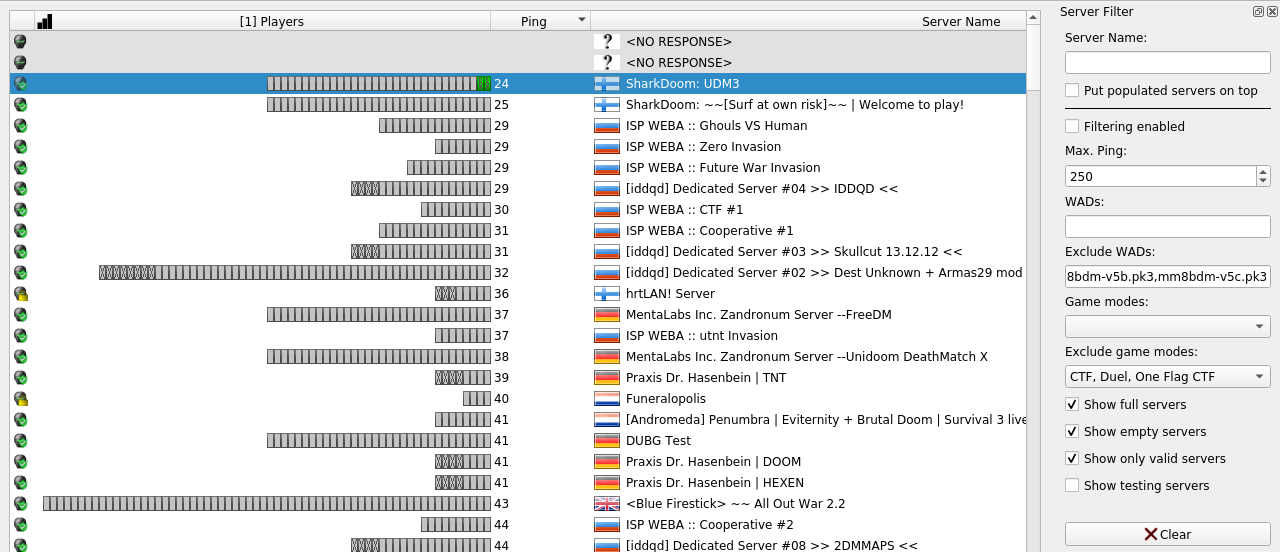
Task: Increase Max. Ping with the up arrow
Action: click(x=1262, y=171)
